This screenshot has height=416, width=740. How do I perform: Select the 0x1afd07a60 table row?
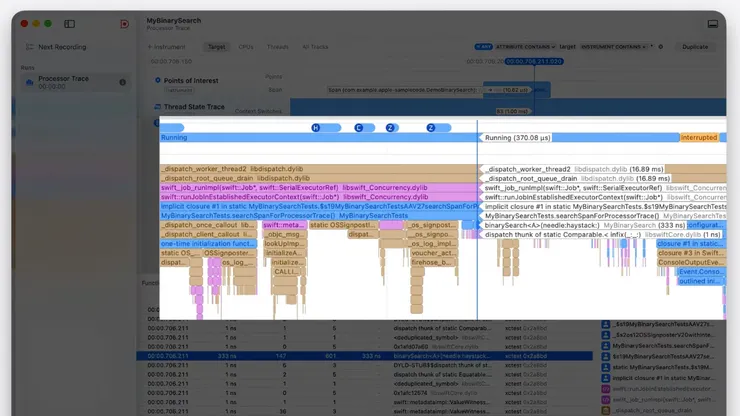(364, 347)
